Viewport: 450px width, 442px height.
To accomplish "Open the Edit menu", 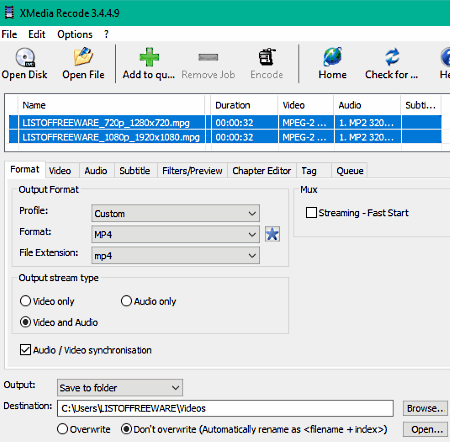I will point(37,34).
